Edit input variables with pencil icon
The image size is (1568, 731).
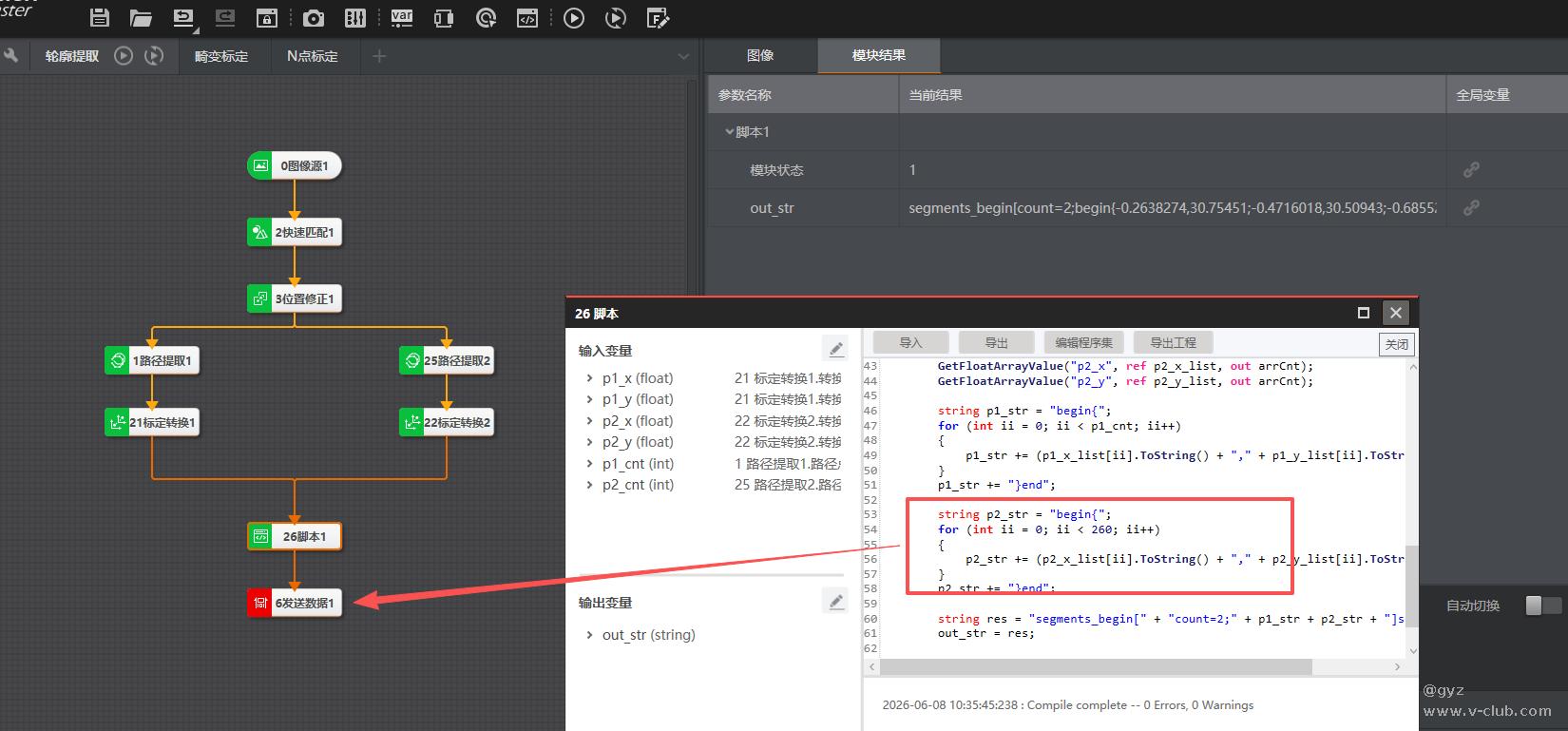tap(835, 349)
